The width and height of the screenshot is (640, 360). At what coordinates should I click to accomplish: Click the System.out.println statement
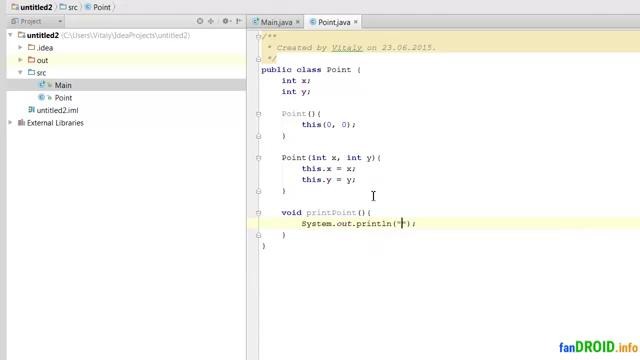point(358,224)
